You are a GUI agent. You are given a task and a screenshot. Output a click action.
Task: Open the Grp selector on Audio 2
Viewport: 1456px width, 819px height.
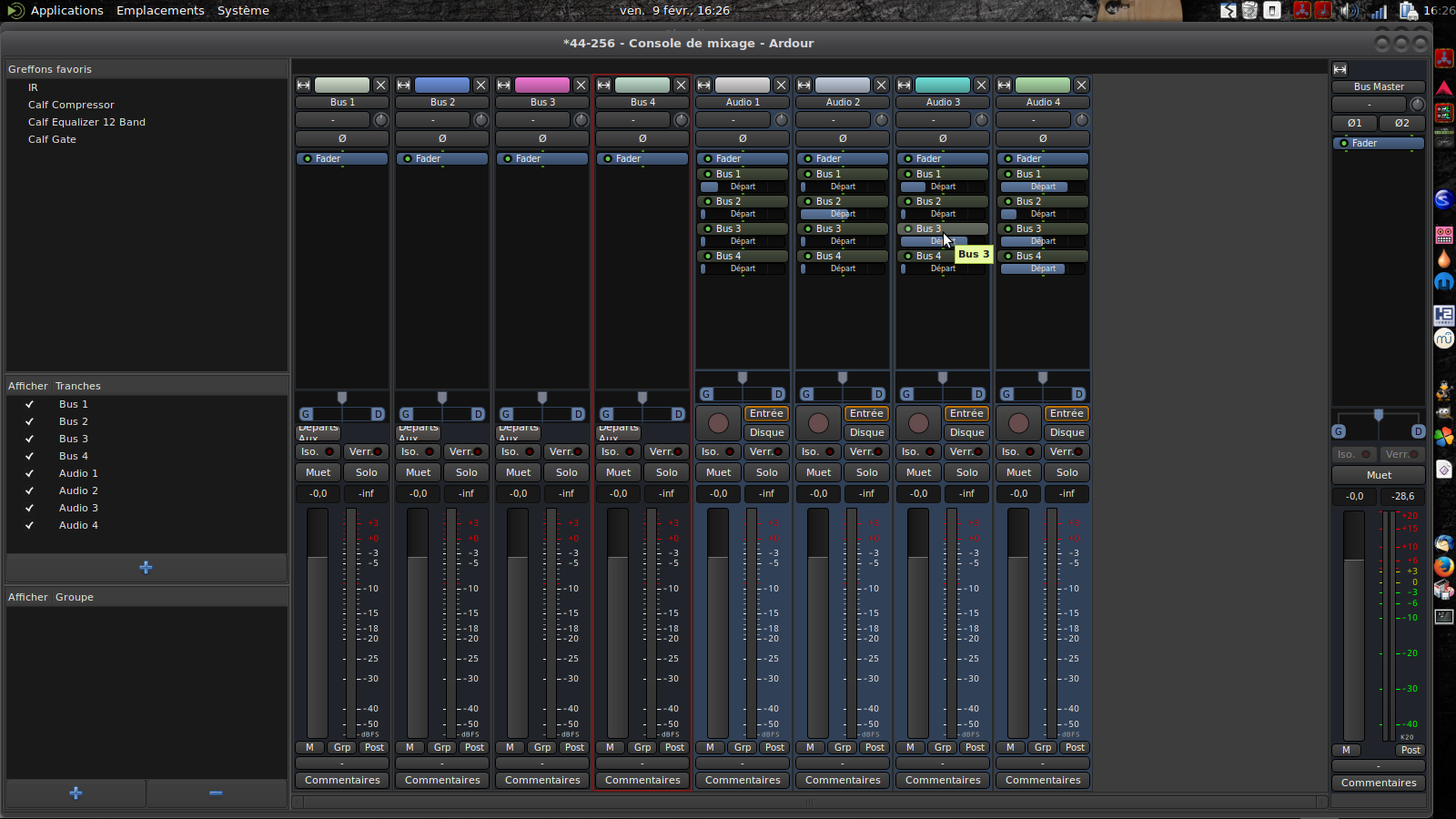(x=843, y=747)
